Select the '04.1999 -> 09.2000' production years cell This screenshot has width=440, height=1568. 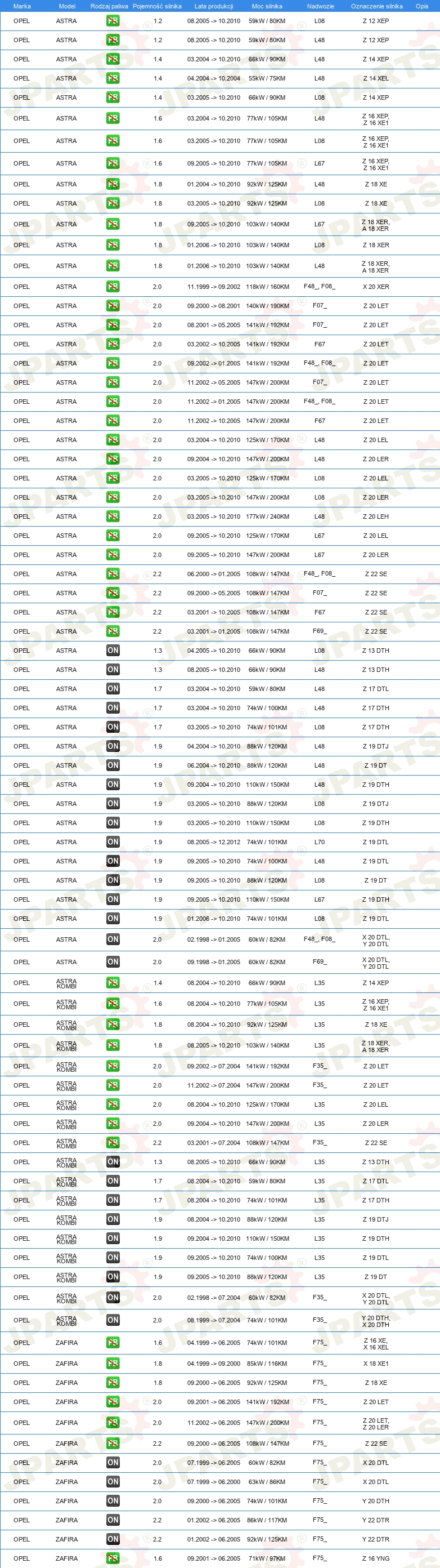213,1364
